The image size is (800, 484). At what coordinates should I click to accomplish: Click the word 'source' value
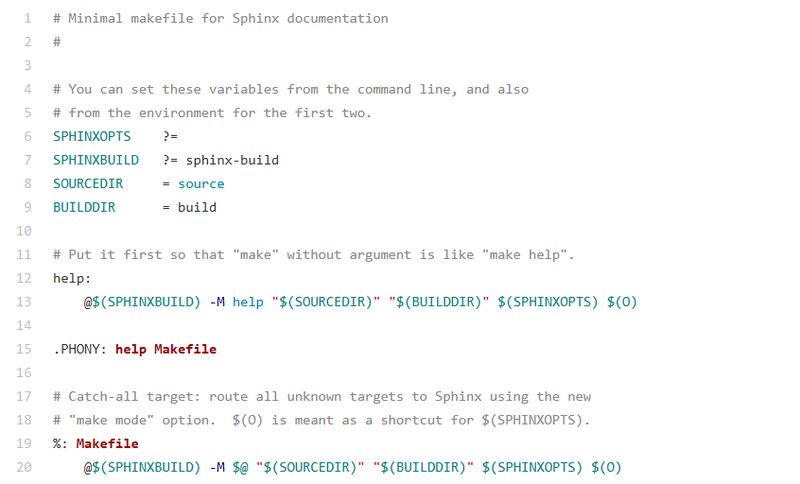coord(201,184)
